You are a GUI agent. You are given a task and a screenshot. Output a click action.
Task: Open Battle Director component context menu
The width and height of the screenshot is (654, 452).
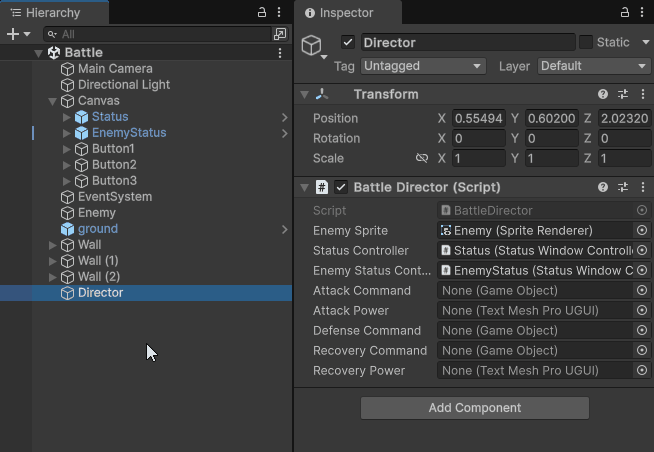pyautogui.click(x=641, y=187)
